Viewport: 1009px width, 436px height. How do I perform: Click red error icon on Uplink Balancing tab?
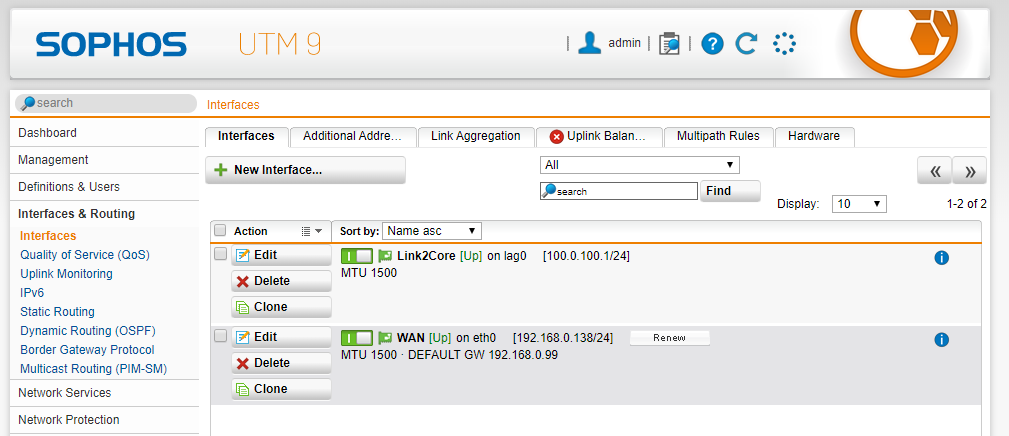point(557,136)
